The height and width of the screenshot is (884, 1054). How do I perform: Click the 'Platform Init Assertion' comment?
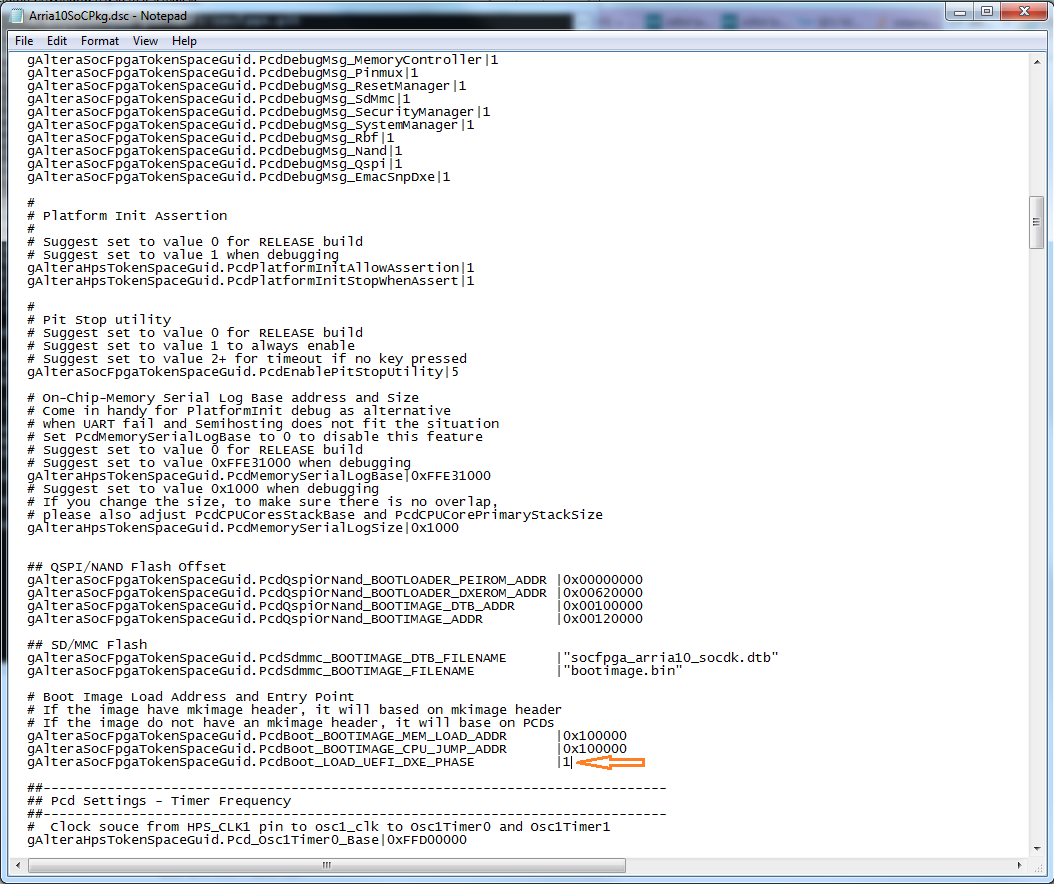[127, 216]
